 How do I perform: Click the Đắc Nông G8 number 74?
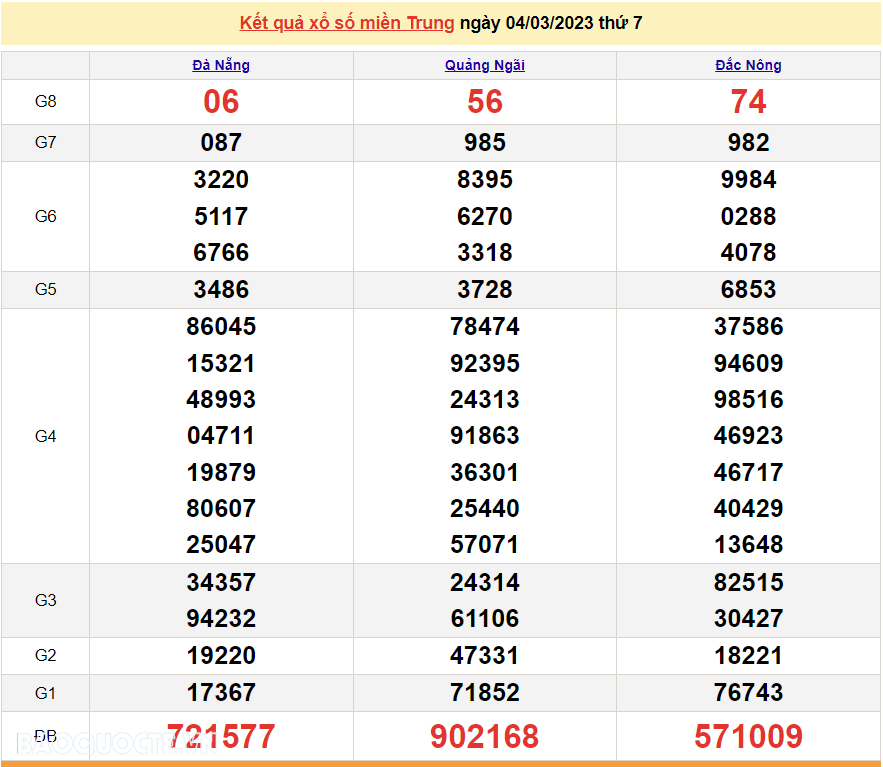(748, 101)
